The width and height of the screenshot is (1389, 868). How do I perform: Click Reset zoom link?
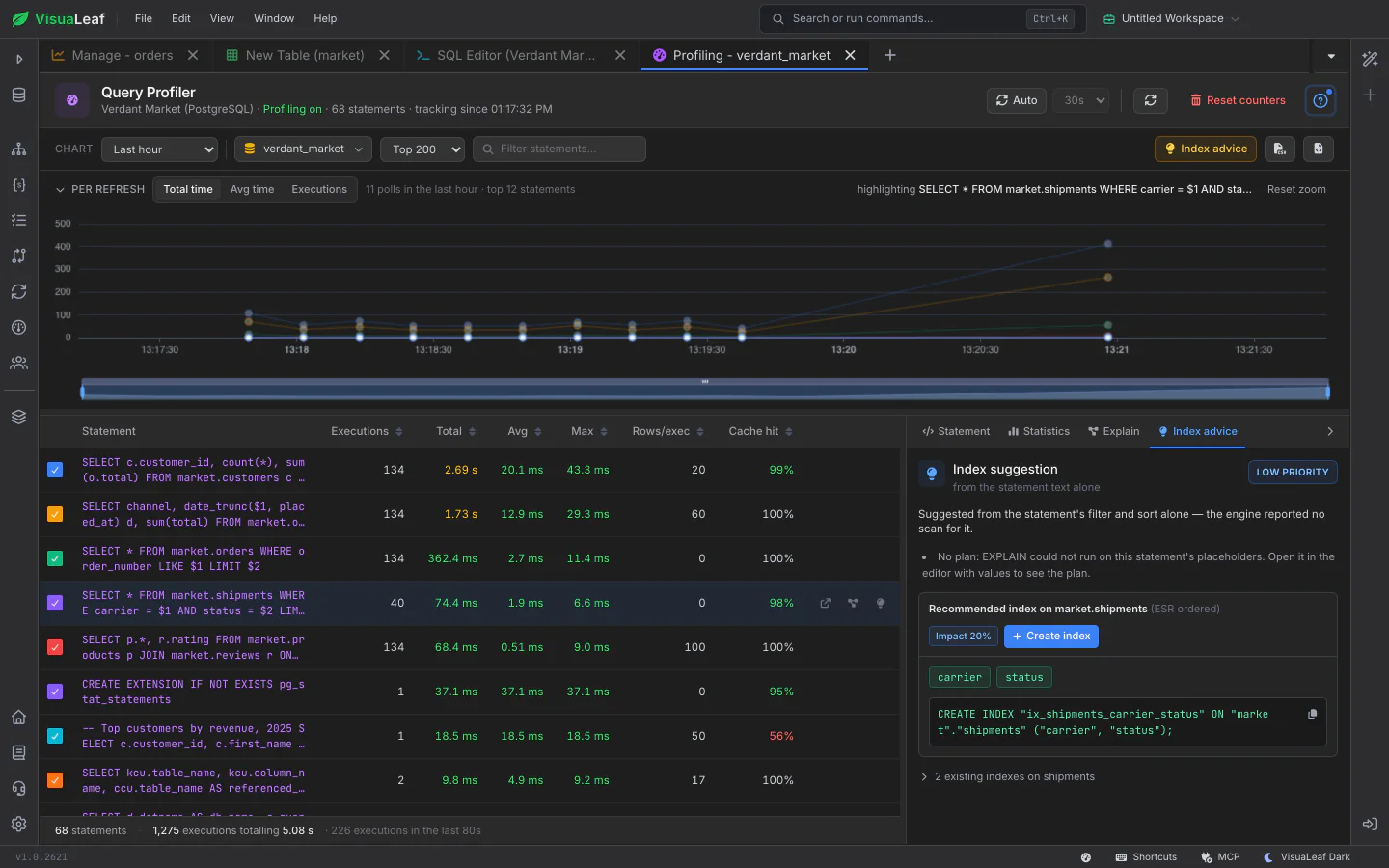(x=1296, y=190)
